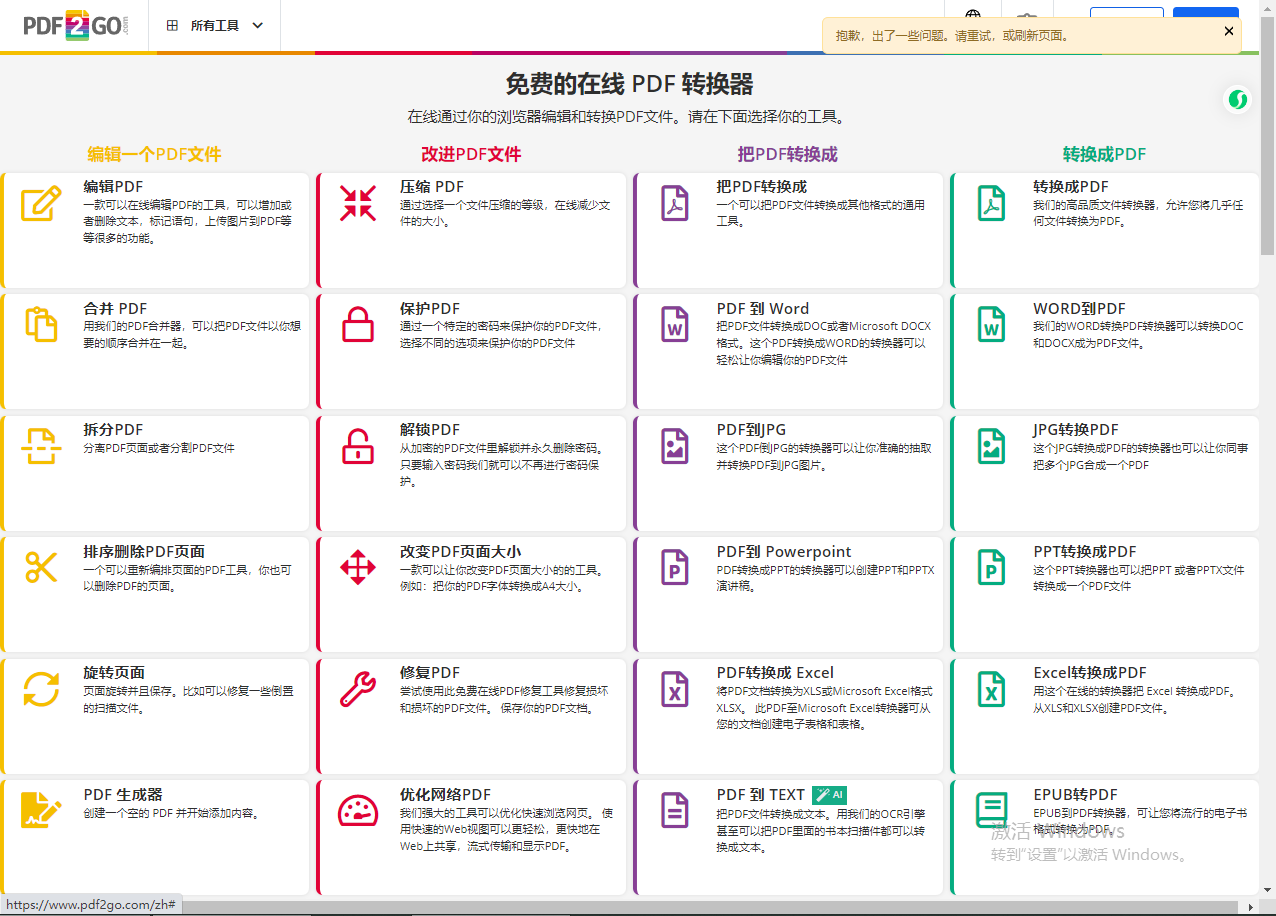Open the WORD到PDF title link
Image resolution: width=1276 pixels, height=916 pixels.
click(1079, 309)
